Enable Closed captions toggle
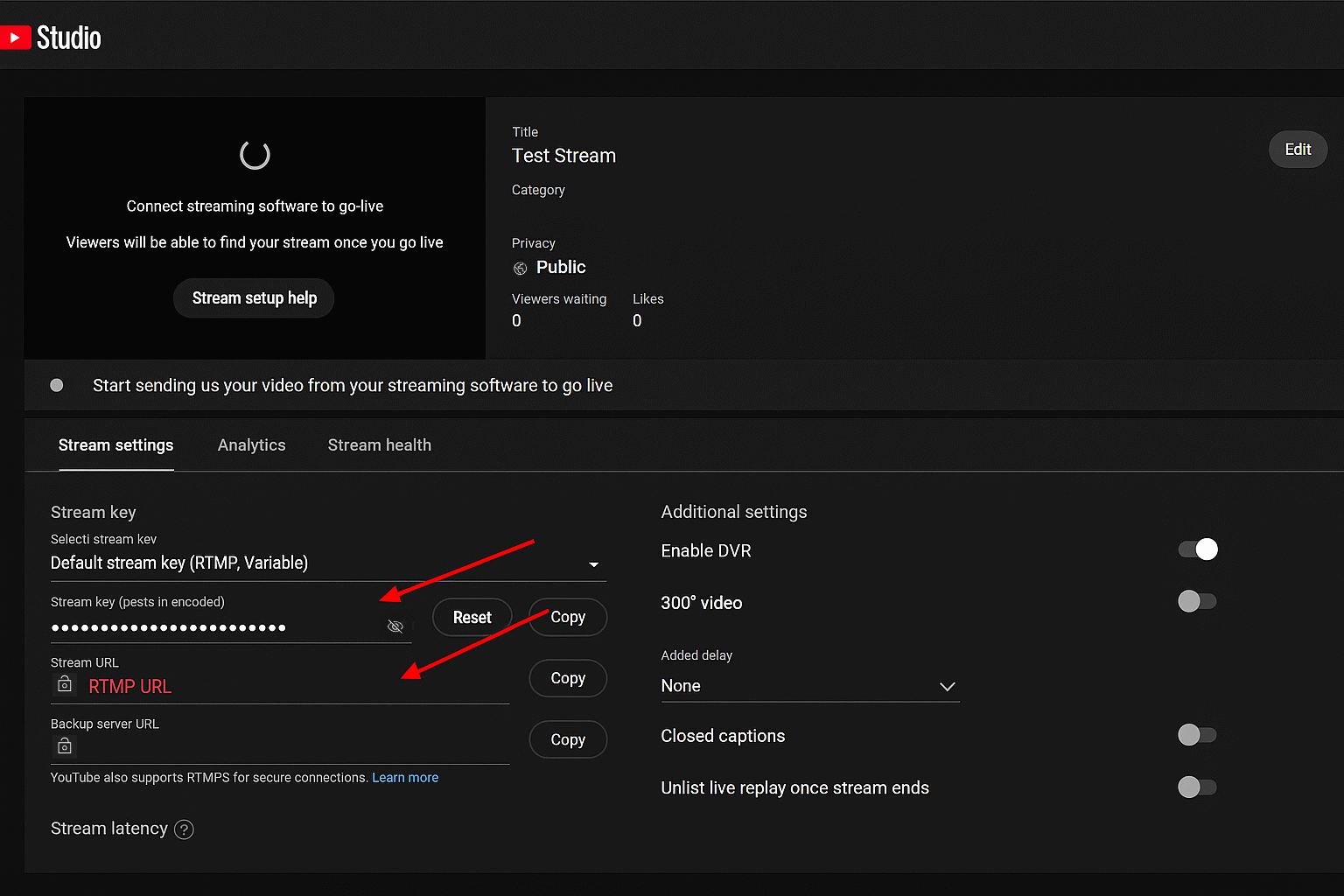 [x=1197, y=735]
